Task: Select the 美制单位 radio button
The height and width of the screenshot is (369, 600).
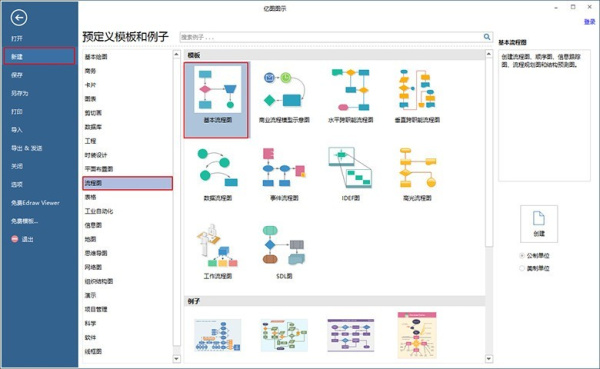Action: 522,268
